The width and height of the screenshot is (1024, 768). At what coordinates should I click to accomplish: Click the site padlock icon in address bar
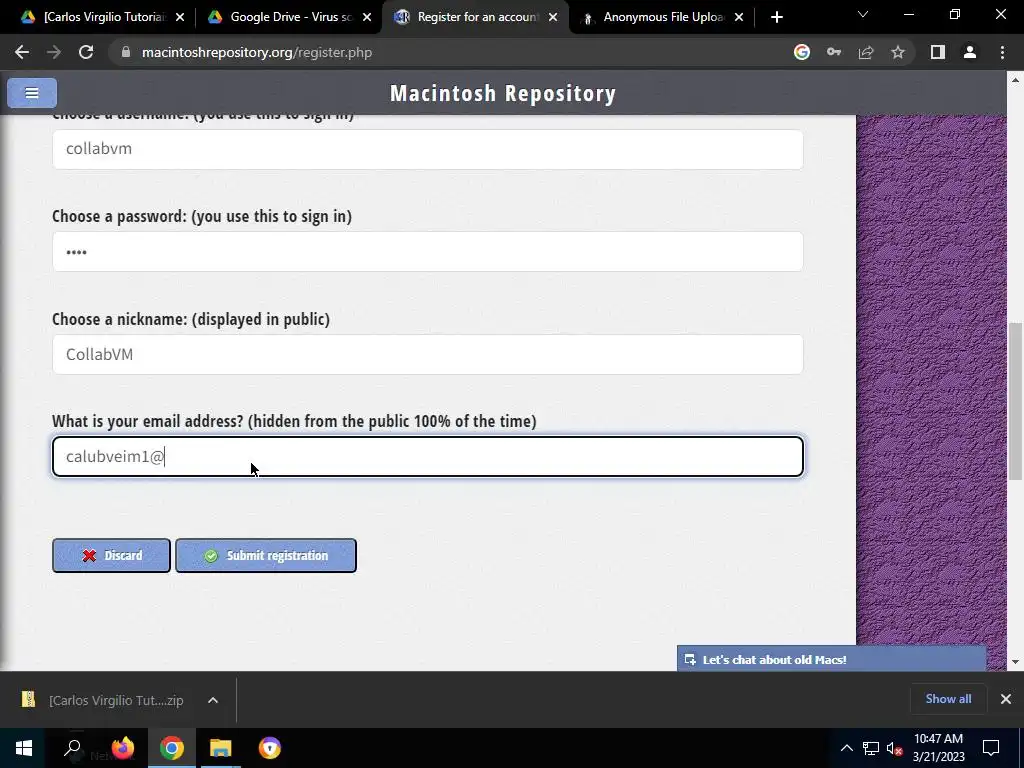coord(126,52)
